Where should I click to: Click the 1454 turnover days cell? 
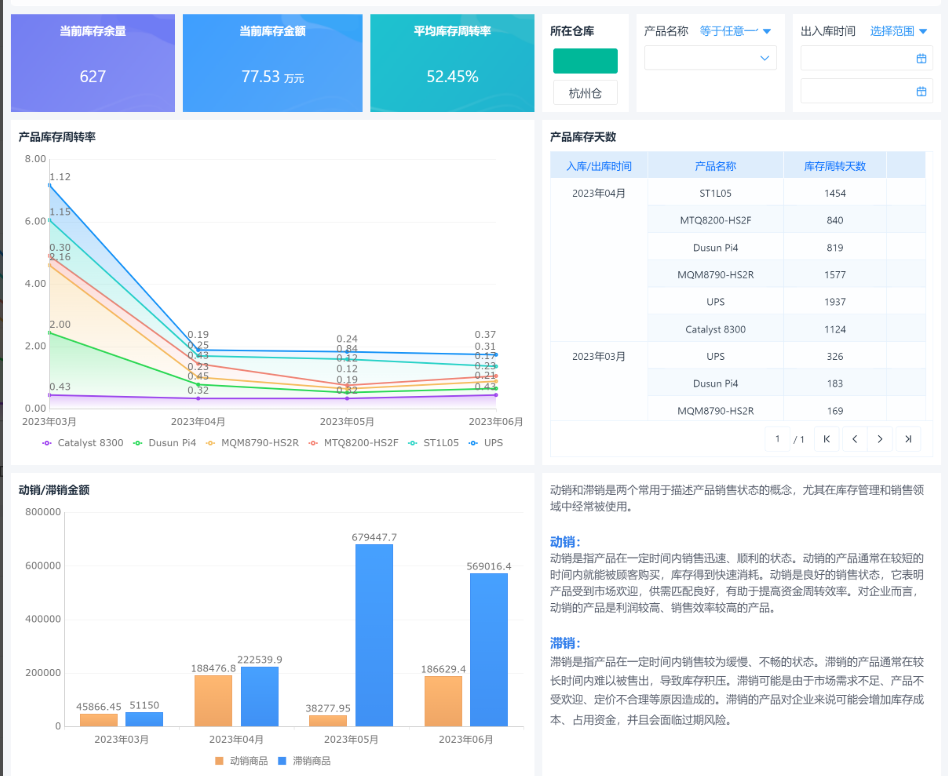[x=835, y=193]
